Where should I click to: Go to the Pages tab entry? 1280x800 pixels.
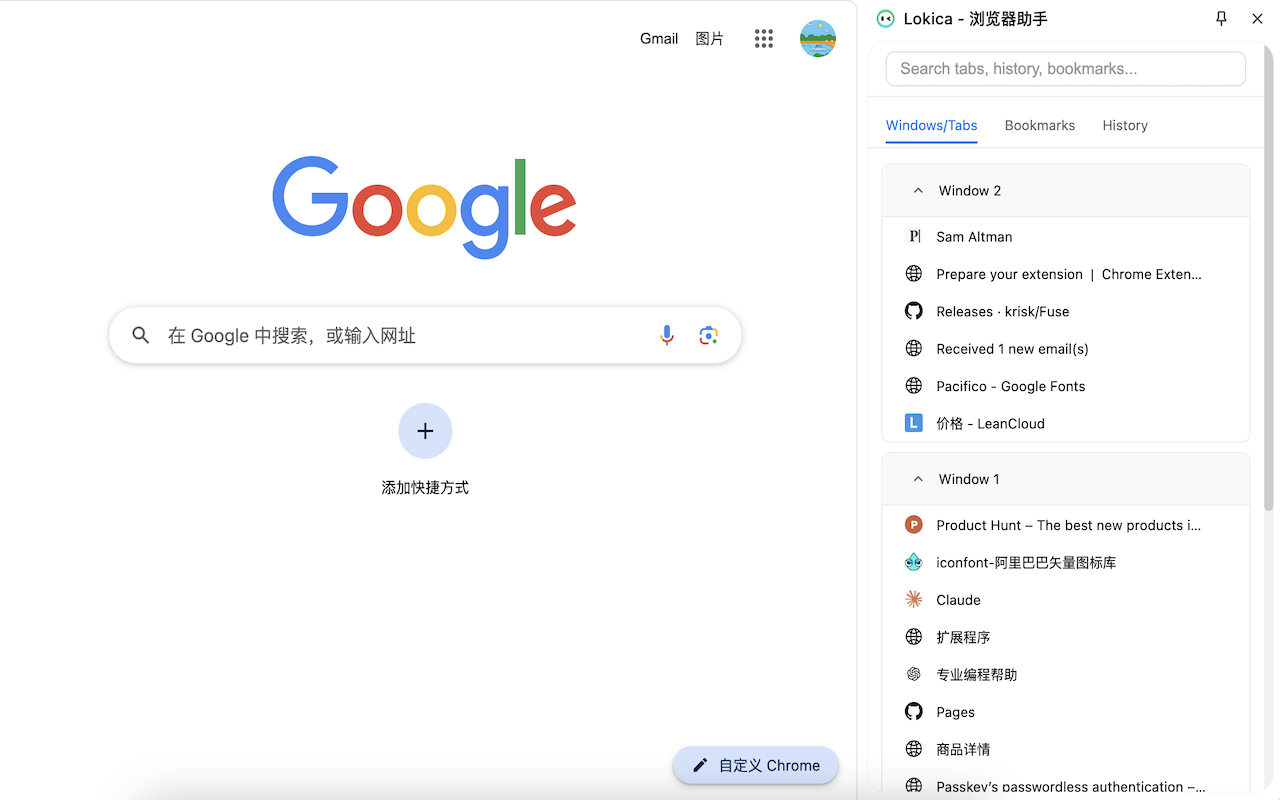point(1066,712)
